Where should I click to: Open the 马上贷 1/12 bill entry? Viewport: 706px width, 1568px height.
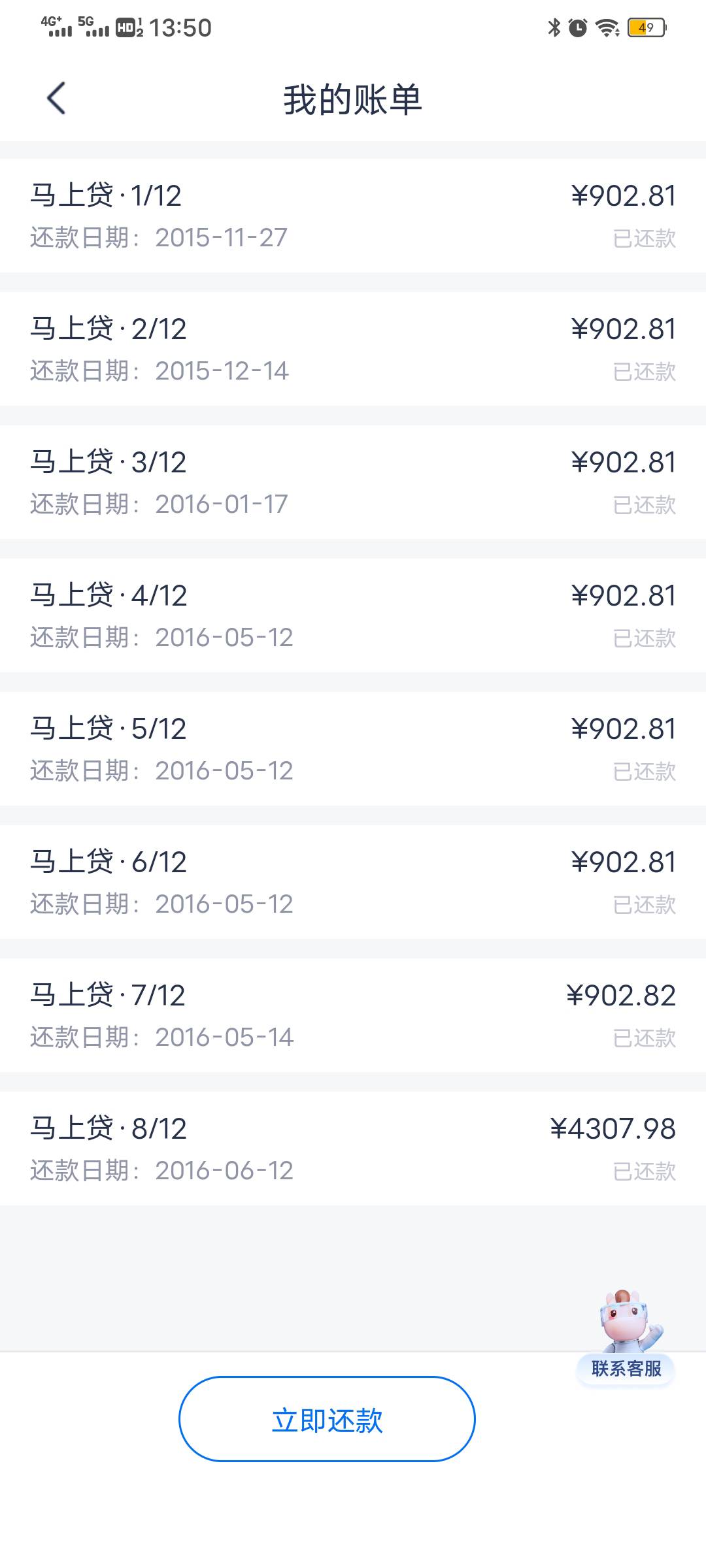pyautogui.click(x=353, y=216)
